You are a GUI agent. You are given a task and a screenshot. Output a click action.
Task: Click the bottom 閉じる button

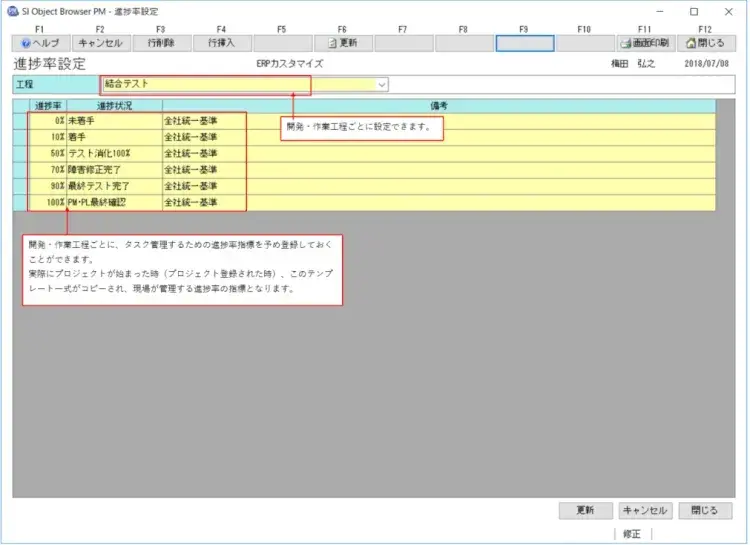(705, 511)
